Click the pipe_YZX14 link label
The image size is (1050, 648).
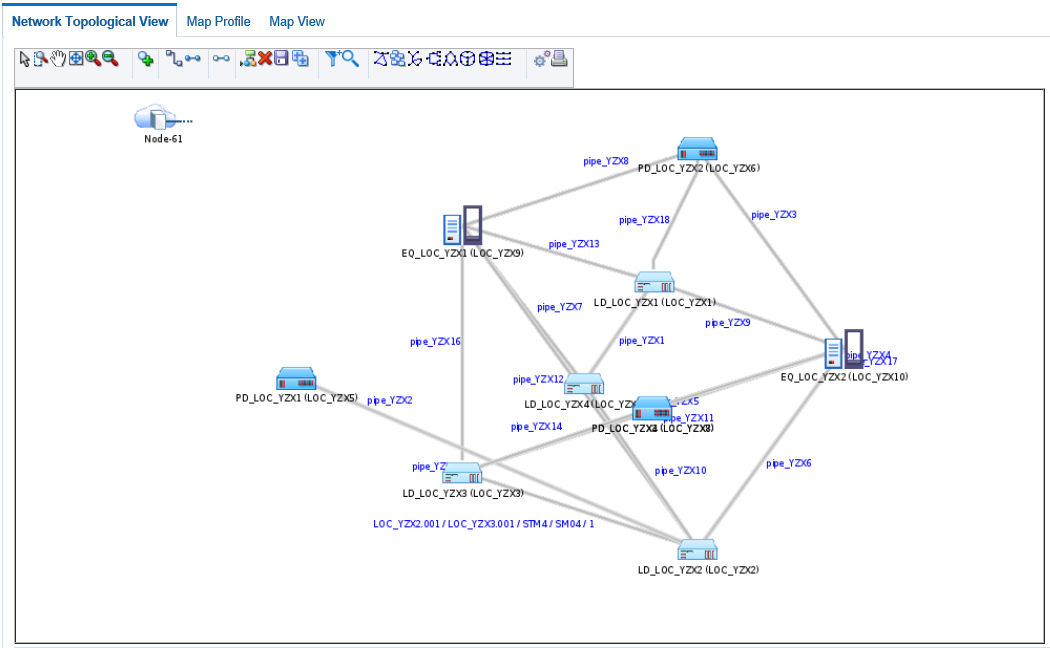tap(536, 426)
